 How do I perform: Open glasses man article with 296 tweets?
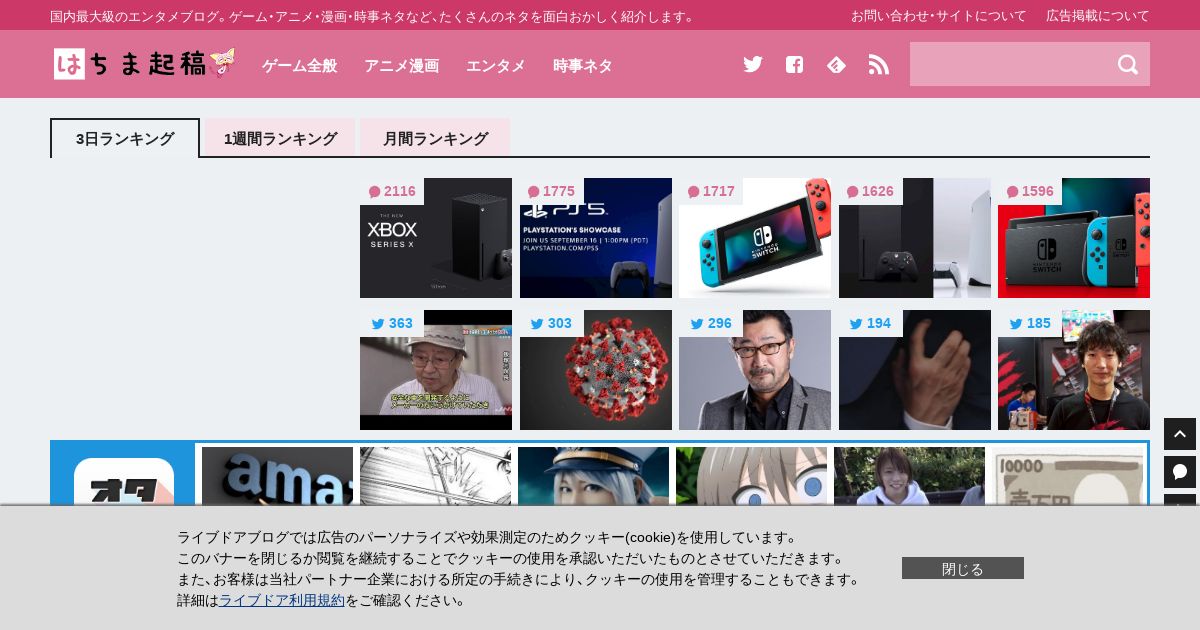pyautogui.click(x=755, y=370)
